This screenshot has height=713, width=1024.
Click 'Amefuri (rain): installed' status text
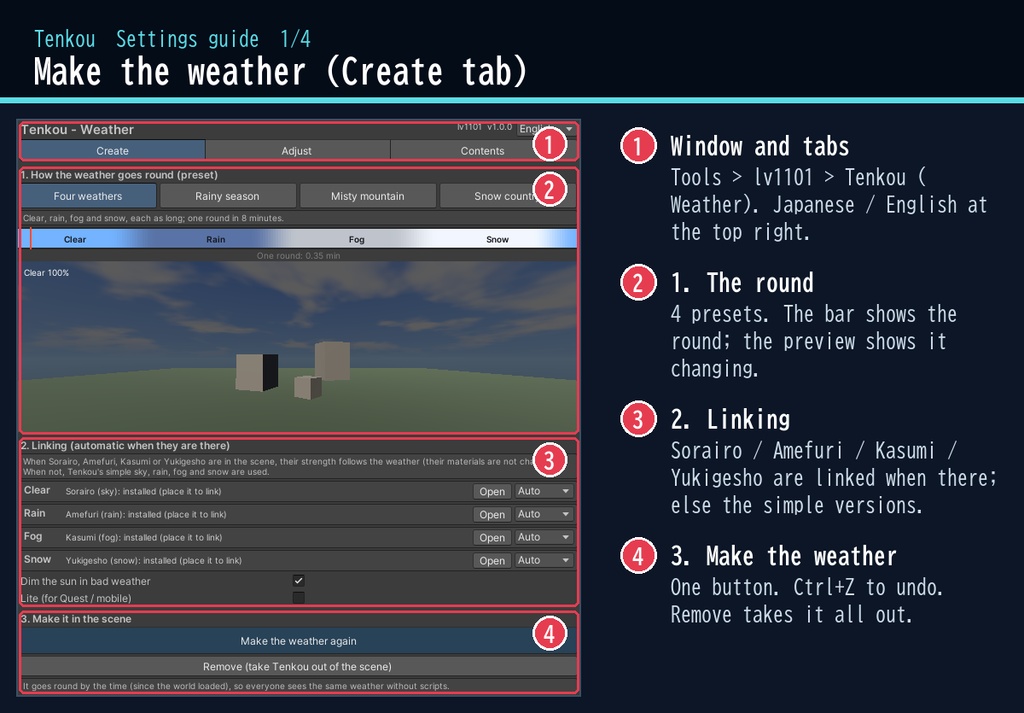pyautogui.click(x=146, y=515)
